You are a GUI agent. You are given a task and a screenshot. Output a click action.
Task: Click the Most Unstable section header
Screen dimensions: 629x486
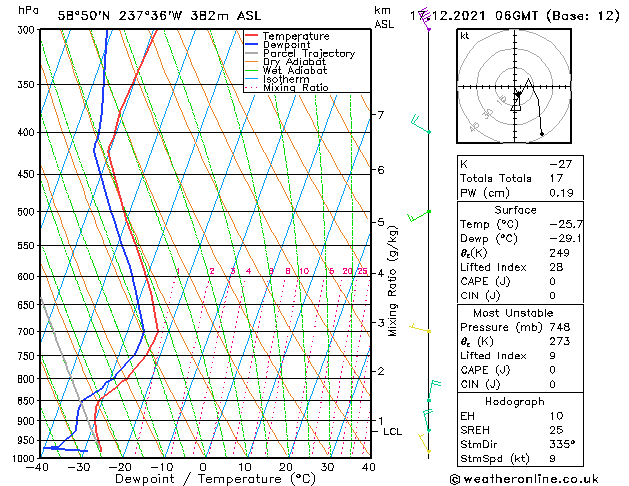click(x=515, y=313)
